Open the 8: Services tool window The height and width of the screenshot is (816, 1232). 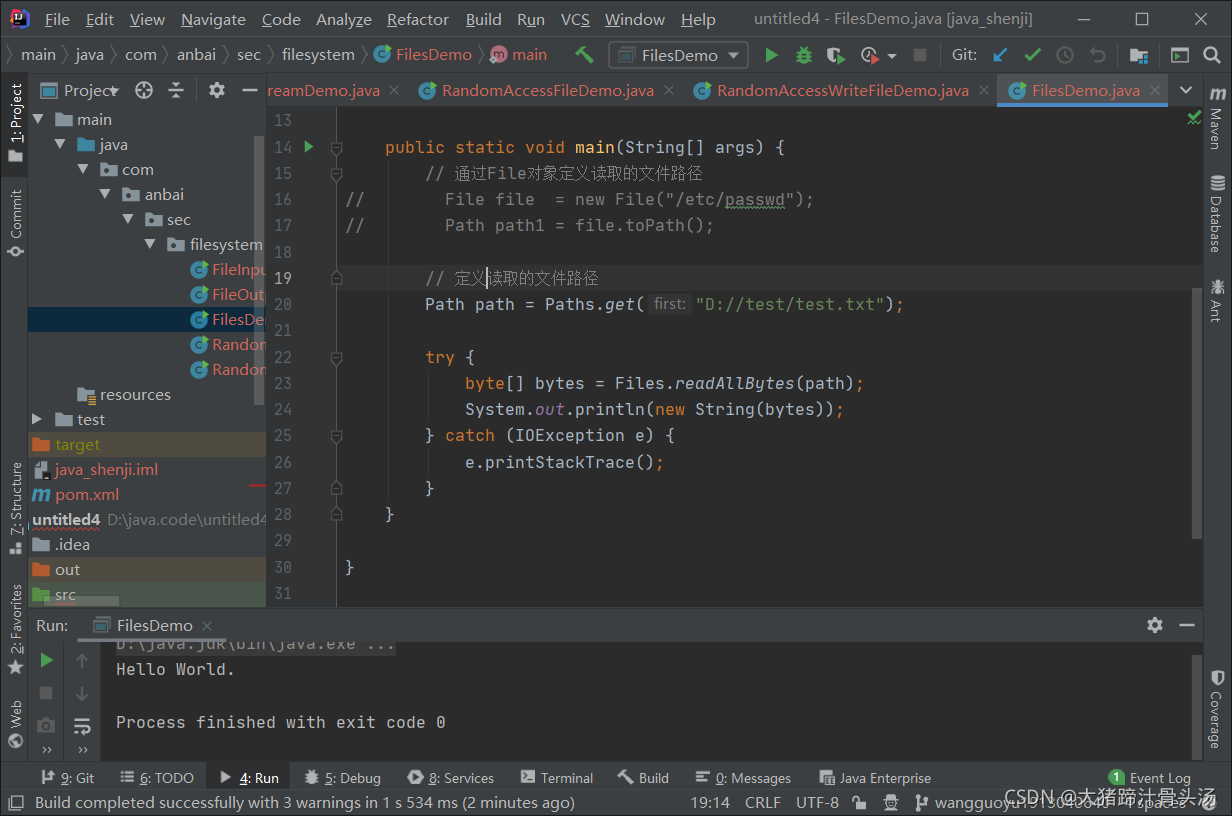[451, 778]
